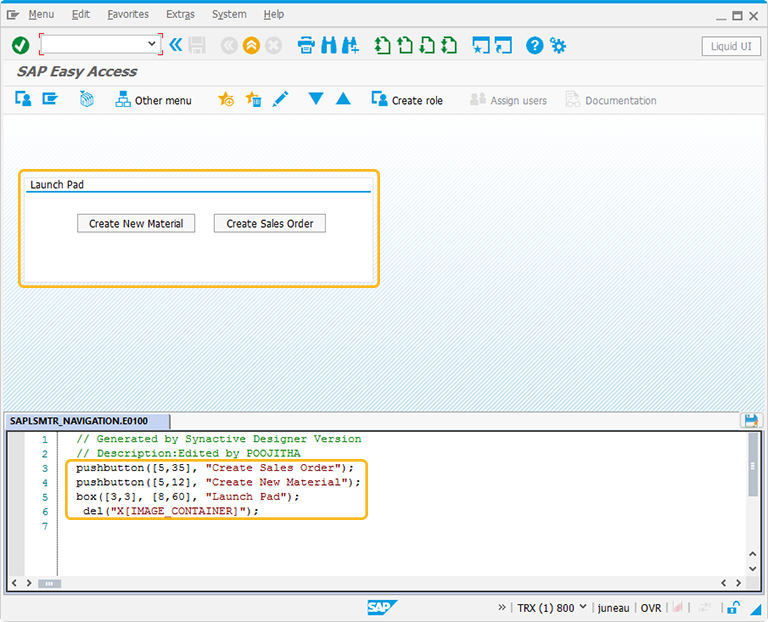Click the User Menu icon
Screen dimensions: 768x622
[x=23, y=98]
